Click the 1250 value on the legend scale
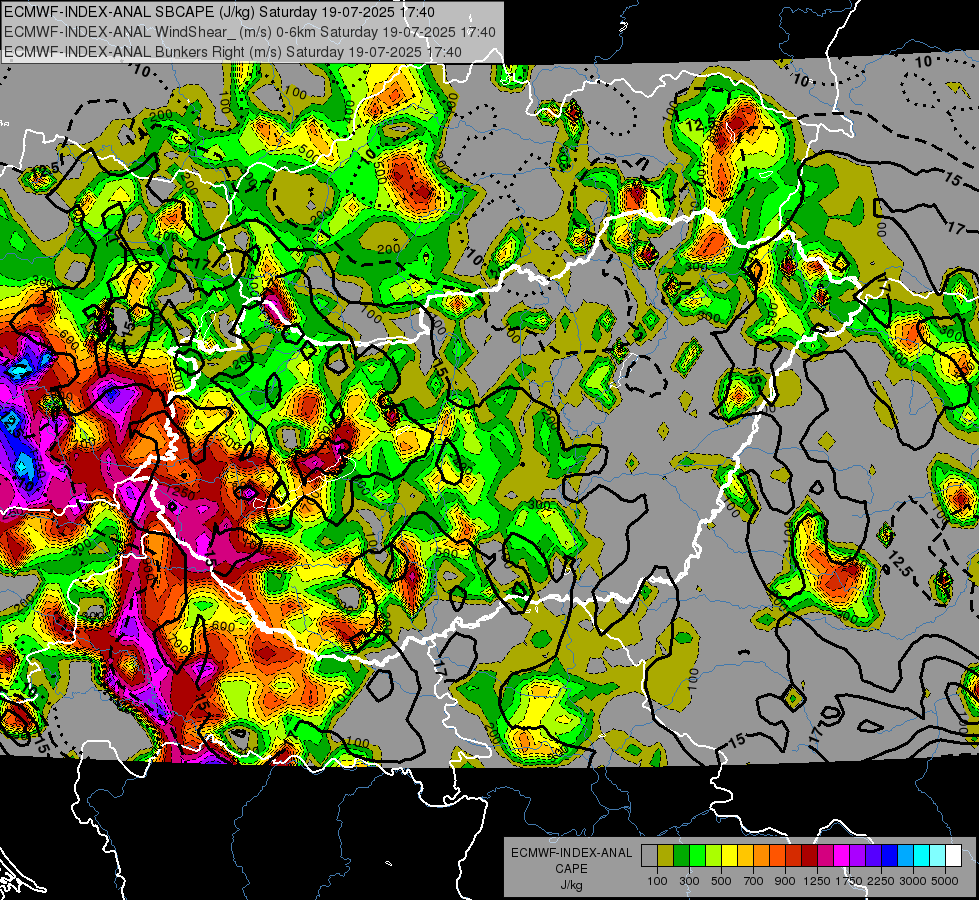The height and width of the screenshot is (900, 979). (x=817, y=881)
